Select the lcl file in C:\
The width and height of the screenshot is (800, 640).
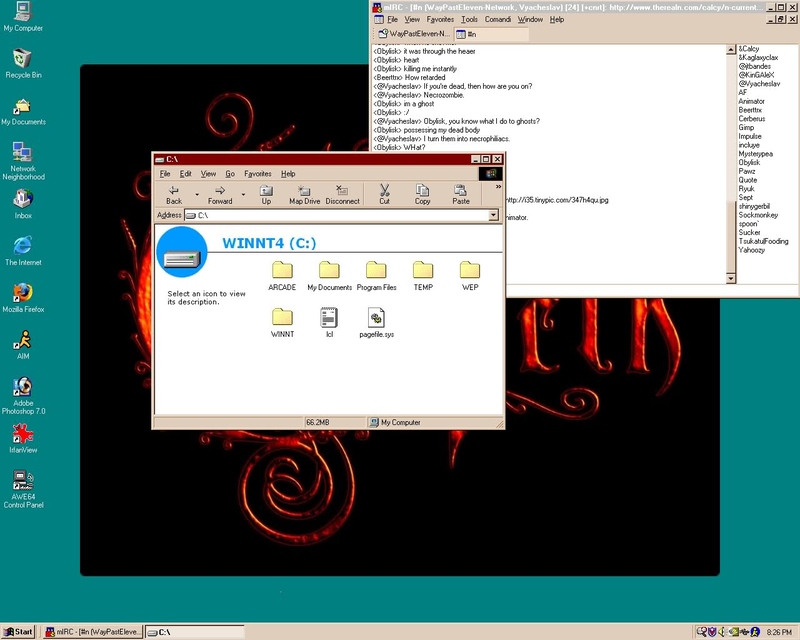(329, 323)
